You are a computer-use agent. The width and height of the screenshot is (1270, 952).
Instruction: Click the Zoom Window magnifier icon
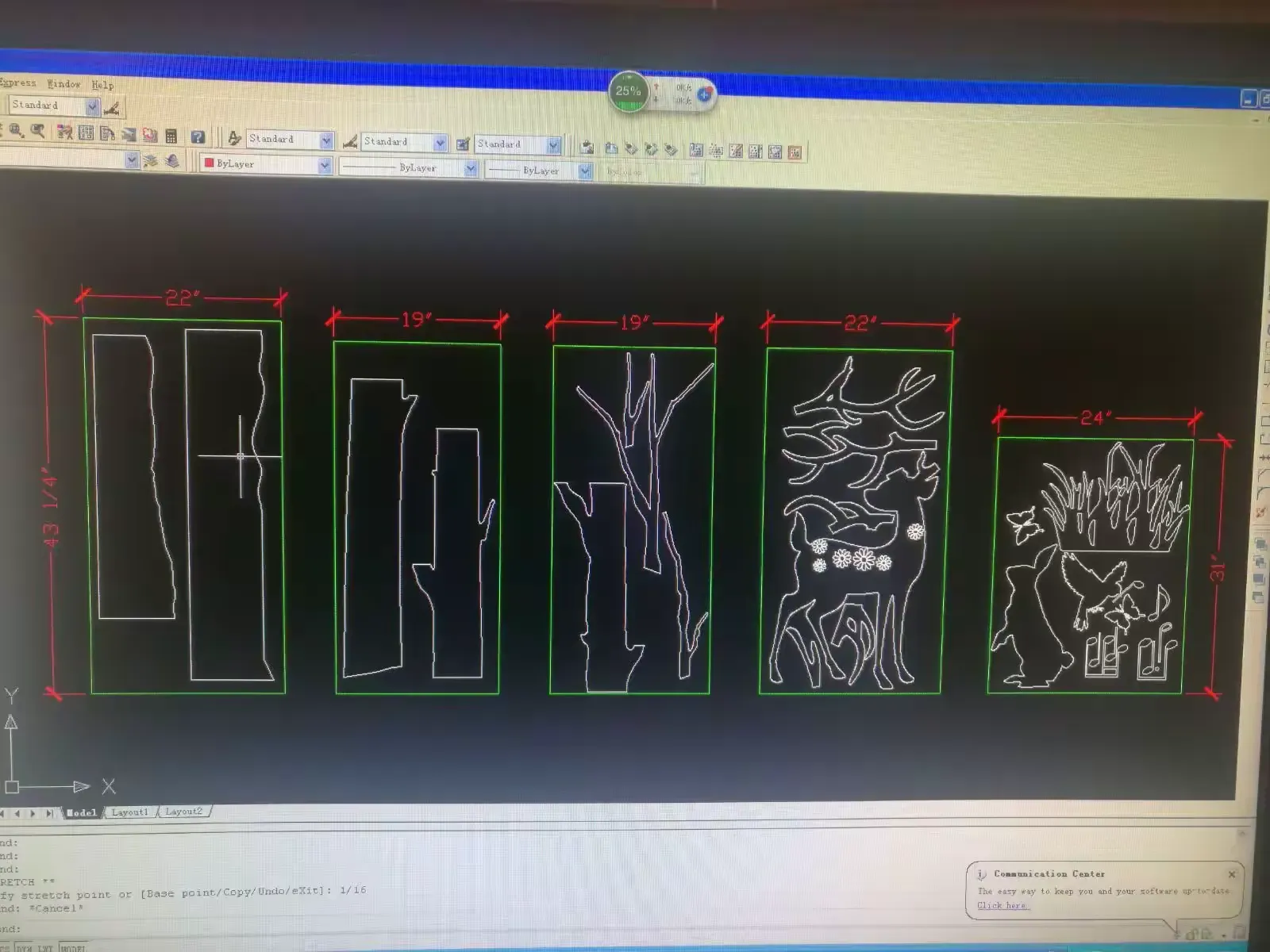tap(17, 131)
